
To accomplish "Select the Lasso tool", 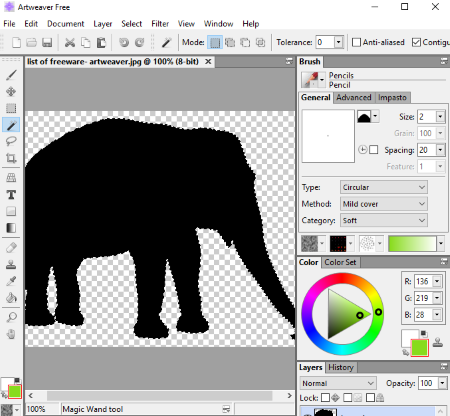I will tap(11, 141).
